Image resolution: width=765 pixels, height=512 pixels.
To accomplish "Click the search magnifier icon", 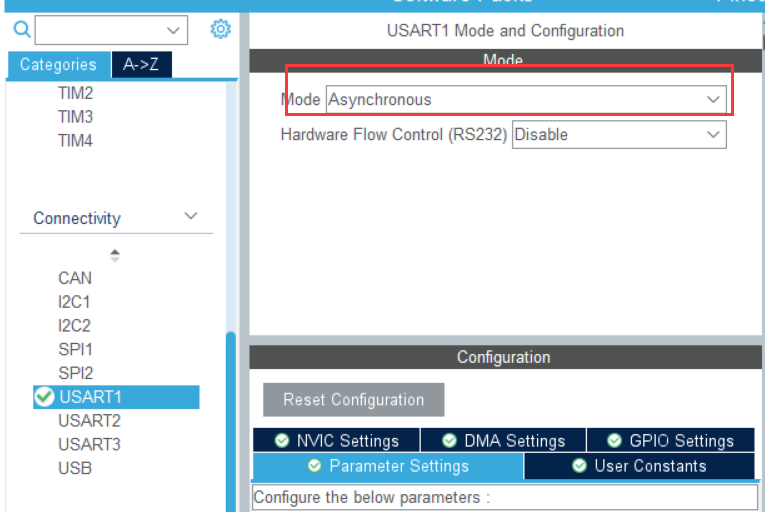I will pos(22,29).
